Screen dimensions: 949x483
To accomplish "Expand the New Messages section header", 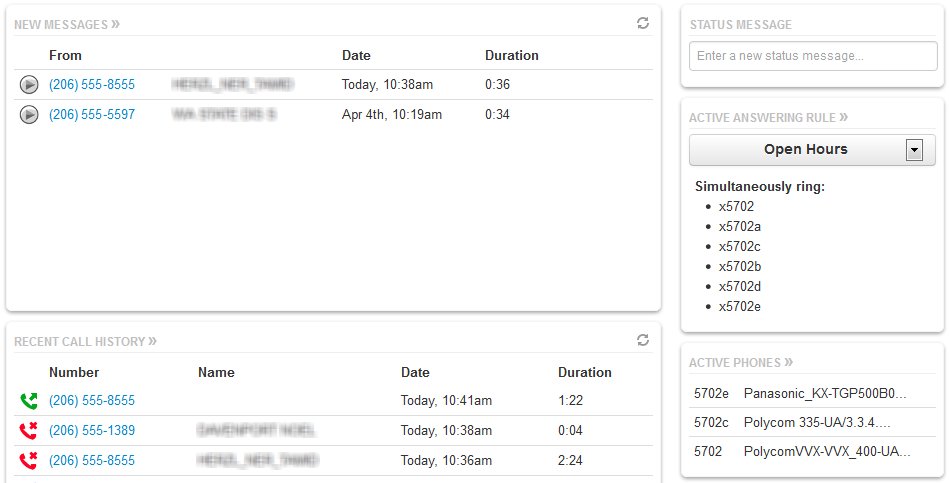I will click(66, 23).
